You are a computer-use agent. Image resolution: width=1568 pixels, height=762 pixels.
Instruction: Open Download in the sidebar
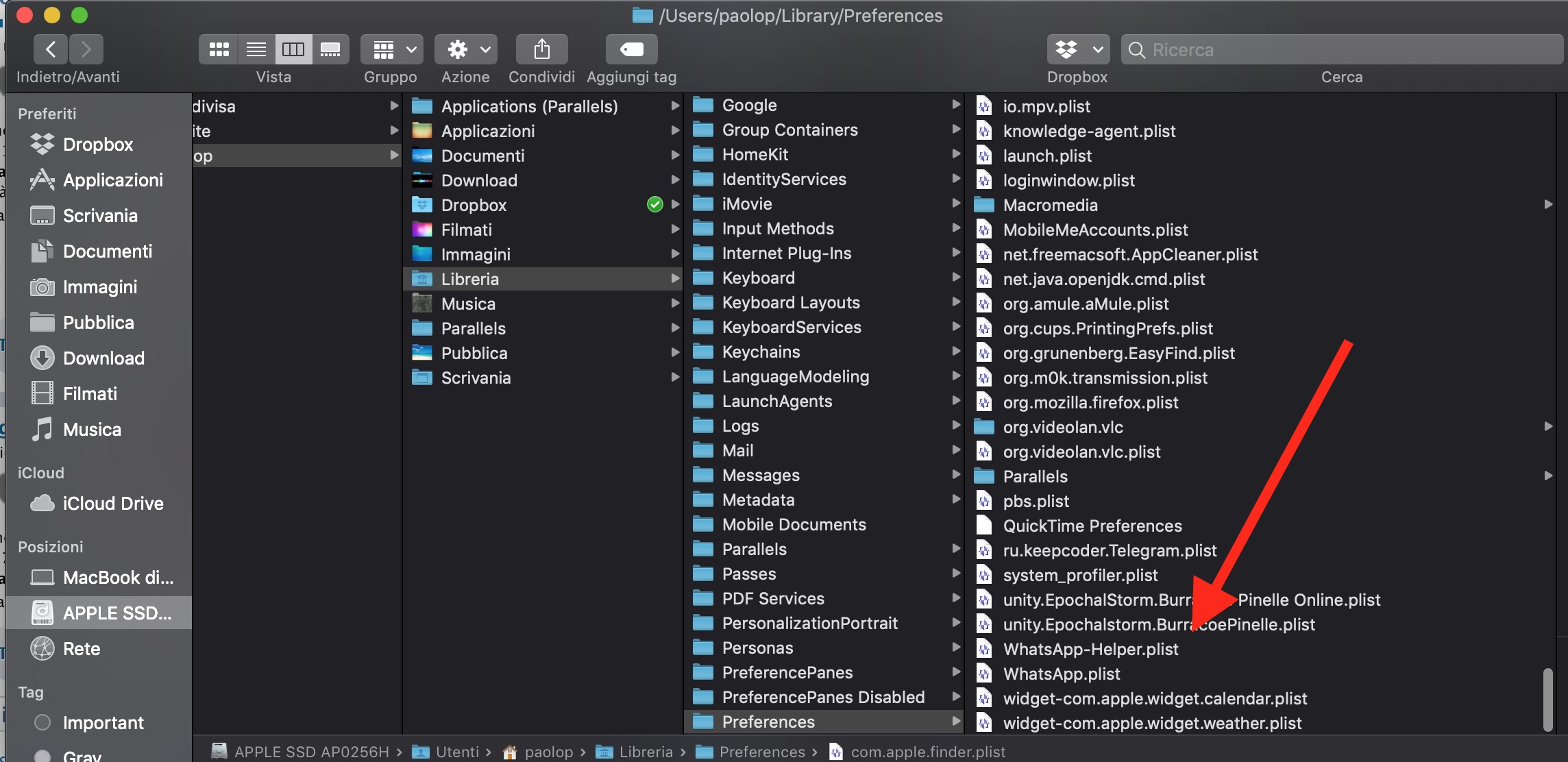click(98, 358)
